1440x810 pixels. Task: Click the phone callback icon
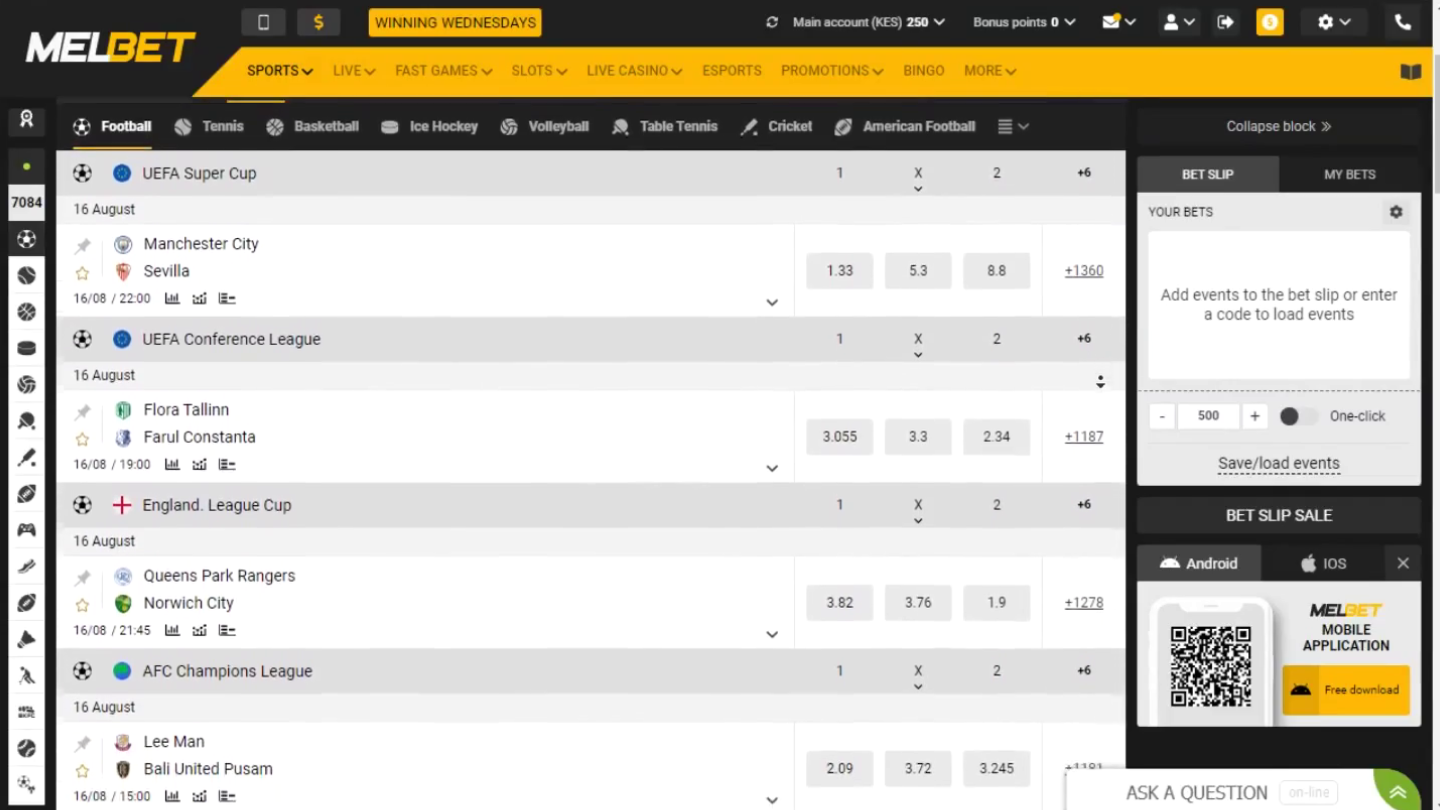(x=1402, y=22)
